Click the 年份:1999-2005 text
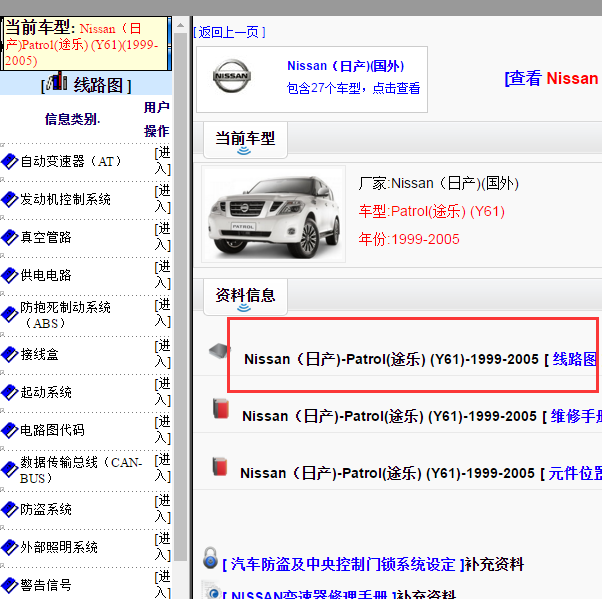Screen dimensions: 602x599 tap(409, 239)
